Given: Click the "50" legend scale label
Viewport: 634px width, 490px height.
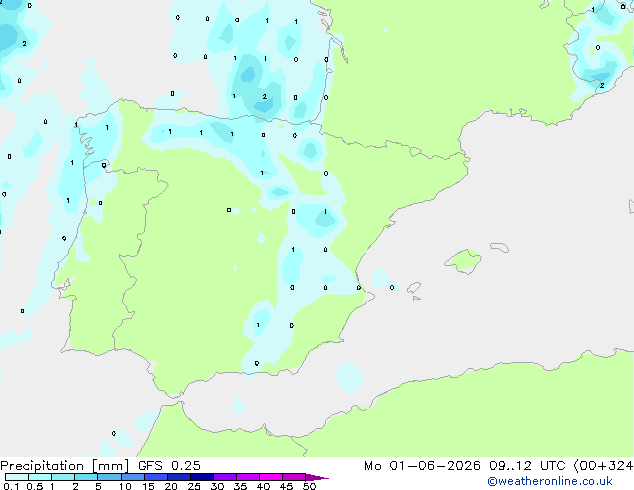Looking at the screenshot, I should point(309,486).
